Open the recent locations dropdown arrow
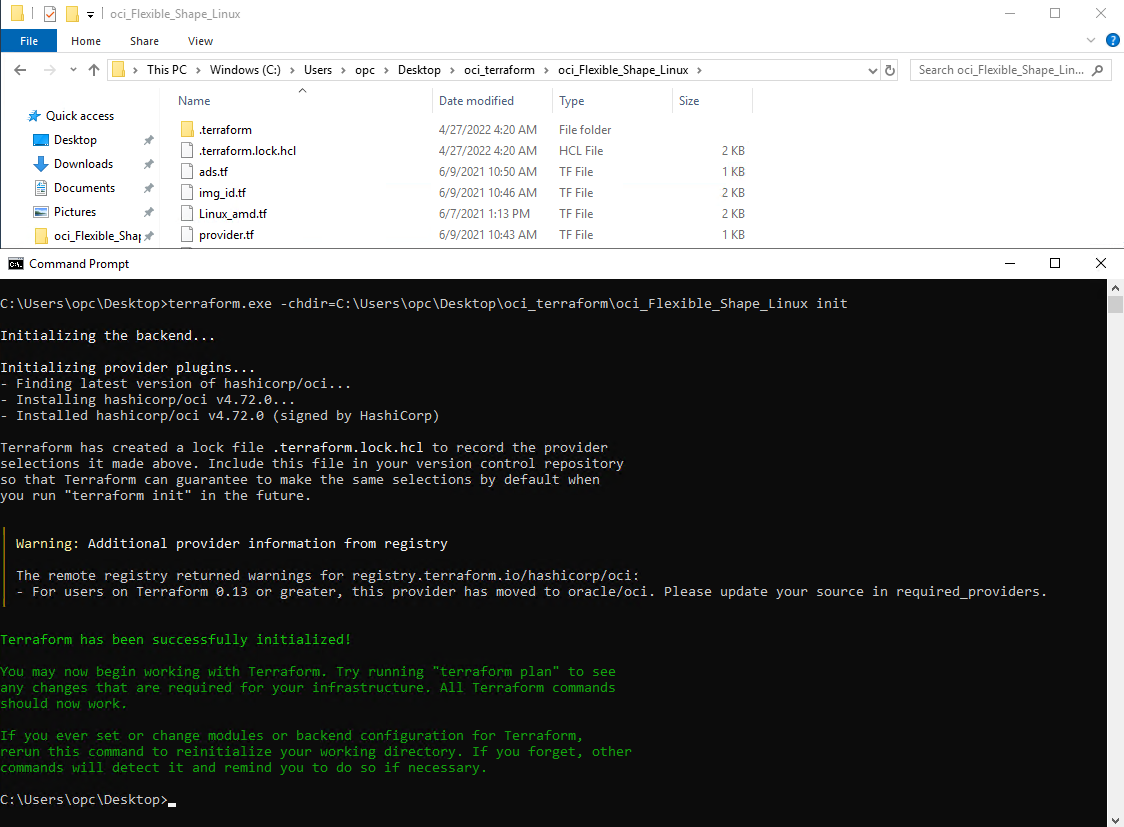Image resolution: width=1124 pixels, height=827 pixels. tap(73, 70)
